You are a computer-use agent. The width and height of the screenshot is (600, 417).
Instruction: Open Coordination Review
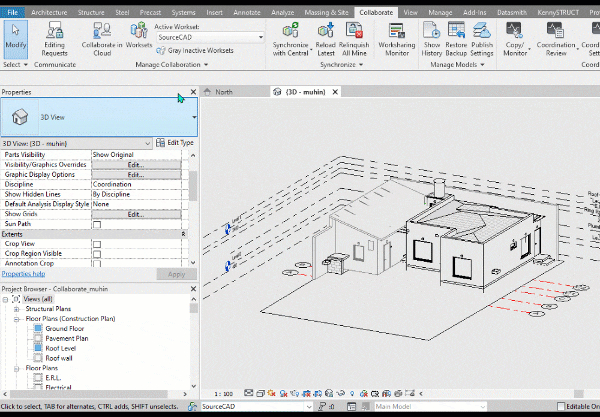coord(556,39)
